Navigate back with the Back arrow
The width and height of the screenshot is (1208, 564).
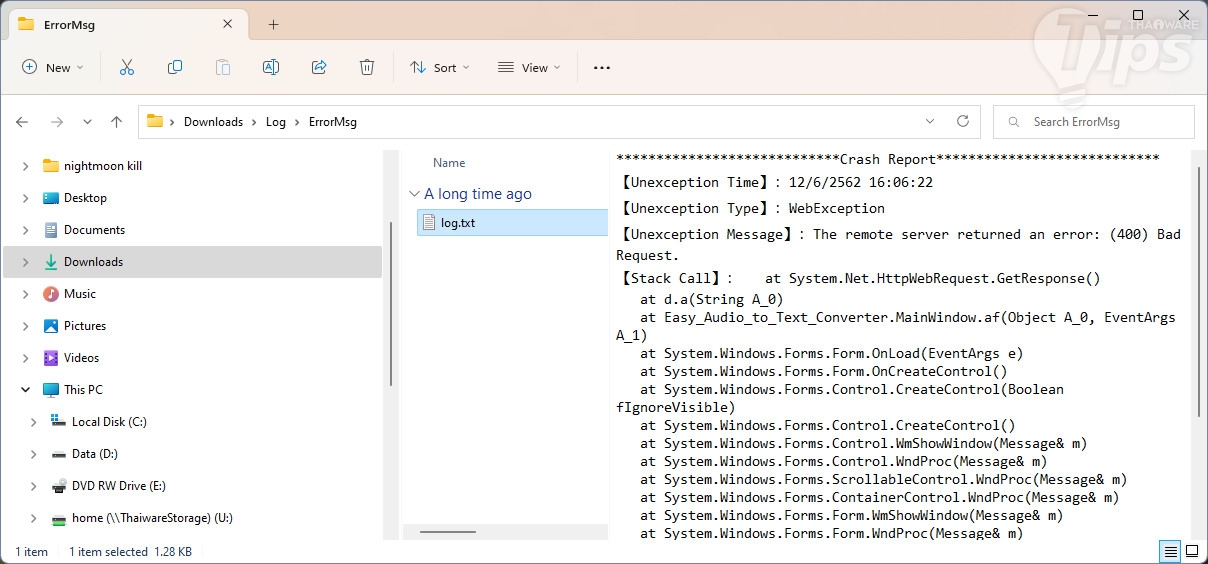click(x=22, y=122)
